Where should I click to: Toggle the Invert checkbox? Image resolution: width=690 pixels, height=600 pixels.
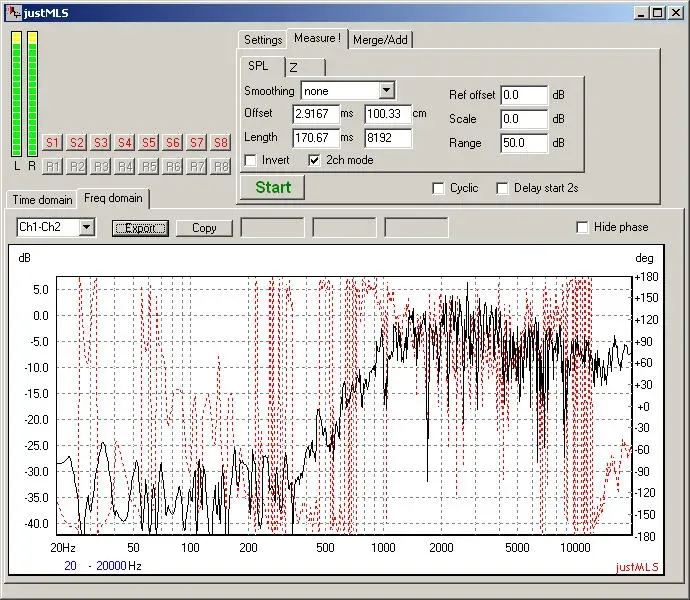[x=250, y=160]
